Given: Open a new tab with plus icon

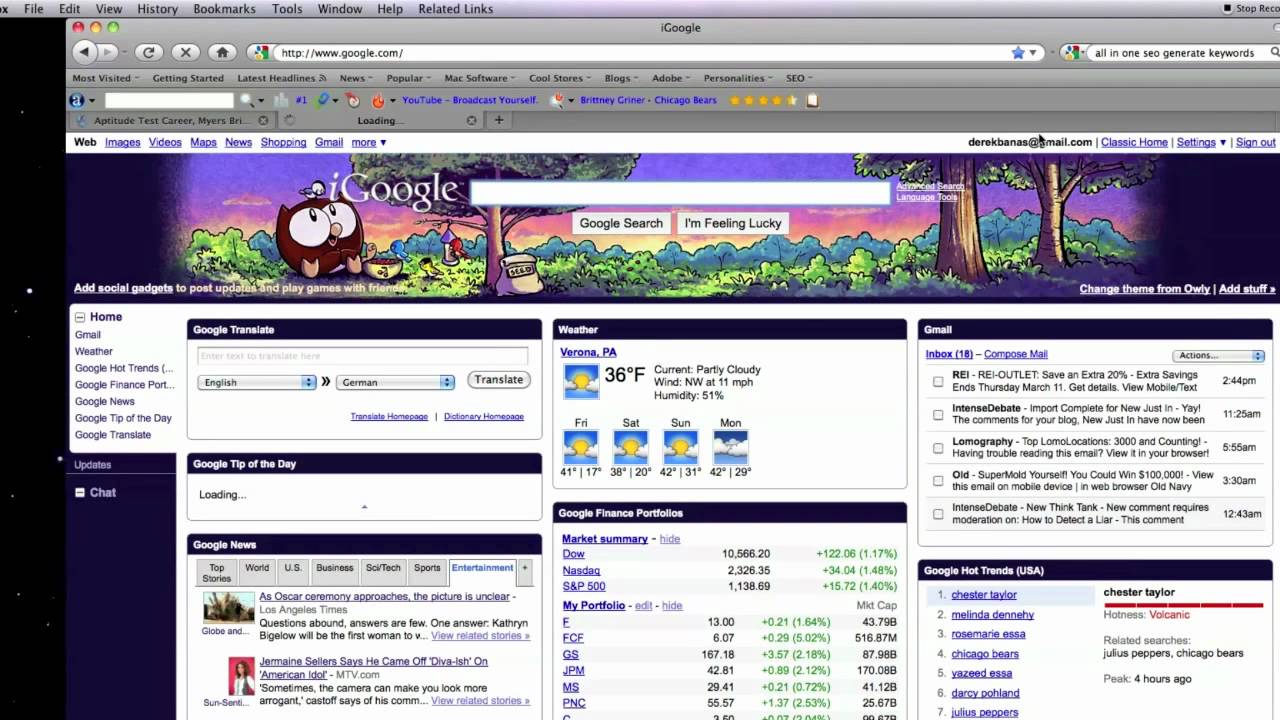Looking at the screenshot, I should (x=499, y=120).
